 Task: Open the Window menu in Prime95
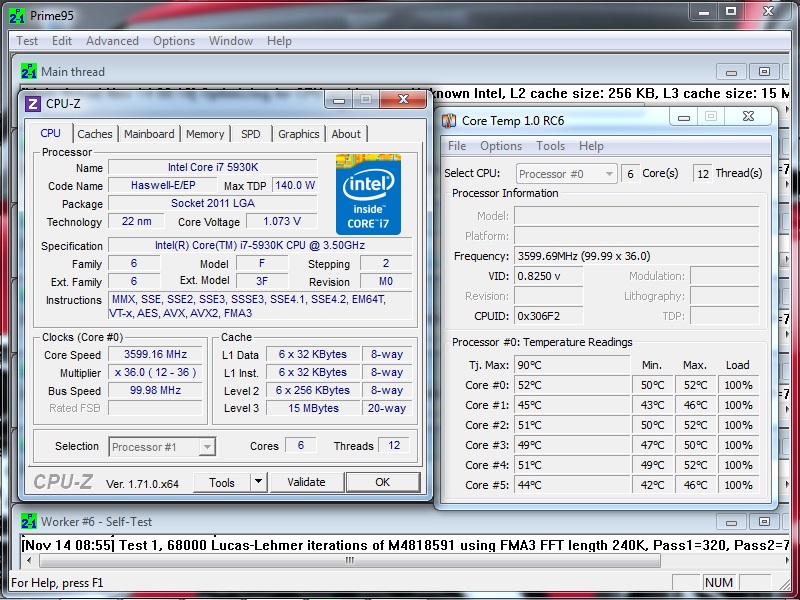pyautogui.click(x=231, y=41)
